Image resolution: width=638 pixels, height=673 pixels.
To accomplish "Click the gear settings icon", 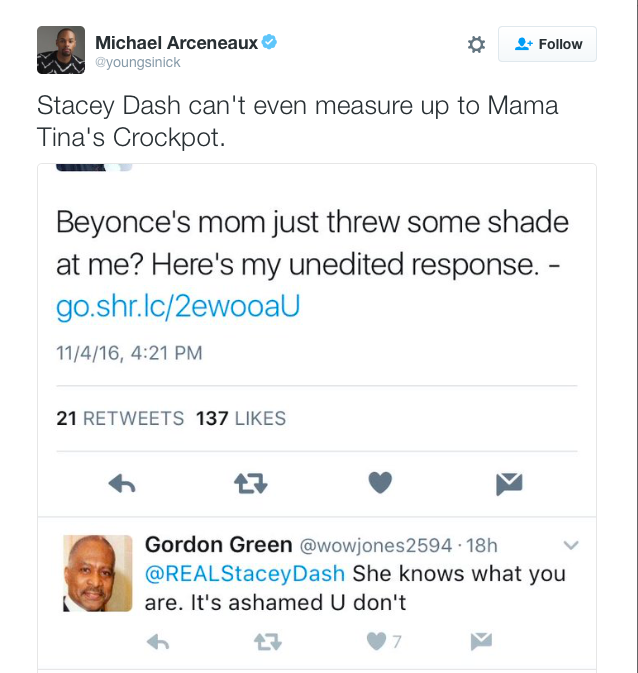I will click(476, 44).
